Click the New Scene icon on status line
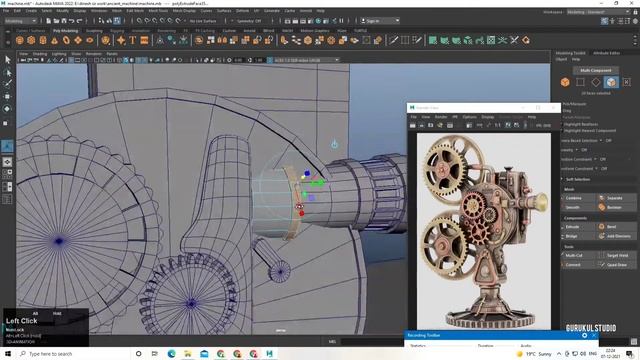This screenshot has height=360, width=640. coord(49,21)
